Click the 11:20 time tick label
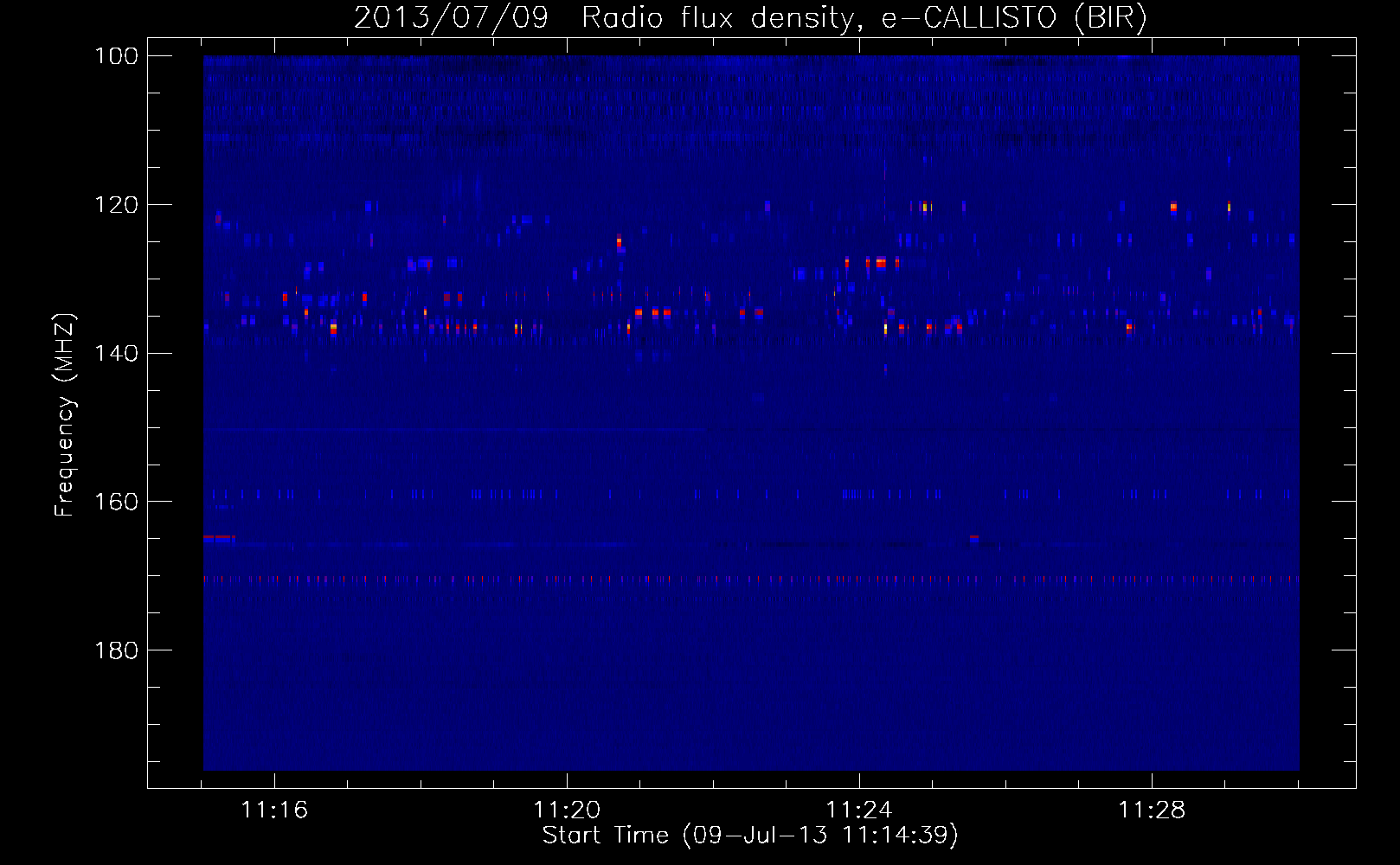1400x865 pixels. (567, 811)
